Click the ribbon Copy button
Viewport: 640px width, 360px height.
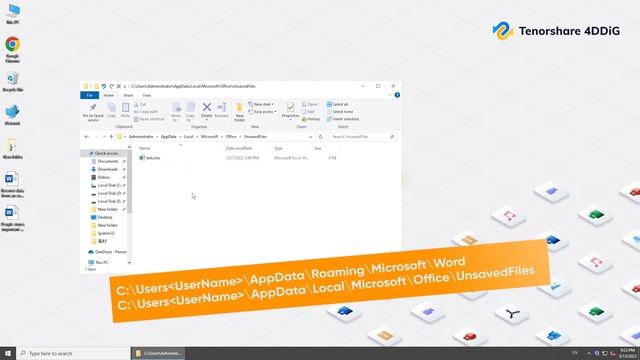pos(111,111)
